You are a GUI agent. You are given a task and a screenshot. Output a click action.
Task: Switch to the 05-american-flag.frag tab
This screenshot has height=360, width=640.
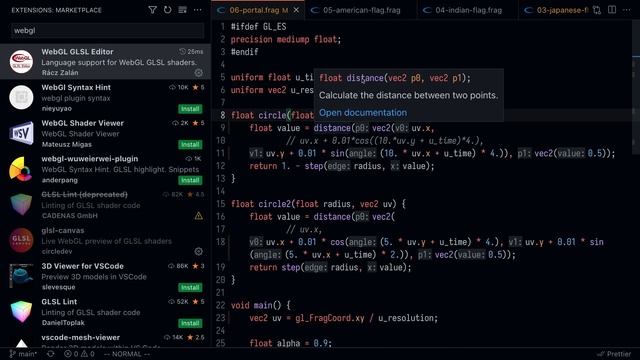[x=361, y=10]
